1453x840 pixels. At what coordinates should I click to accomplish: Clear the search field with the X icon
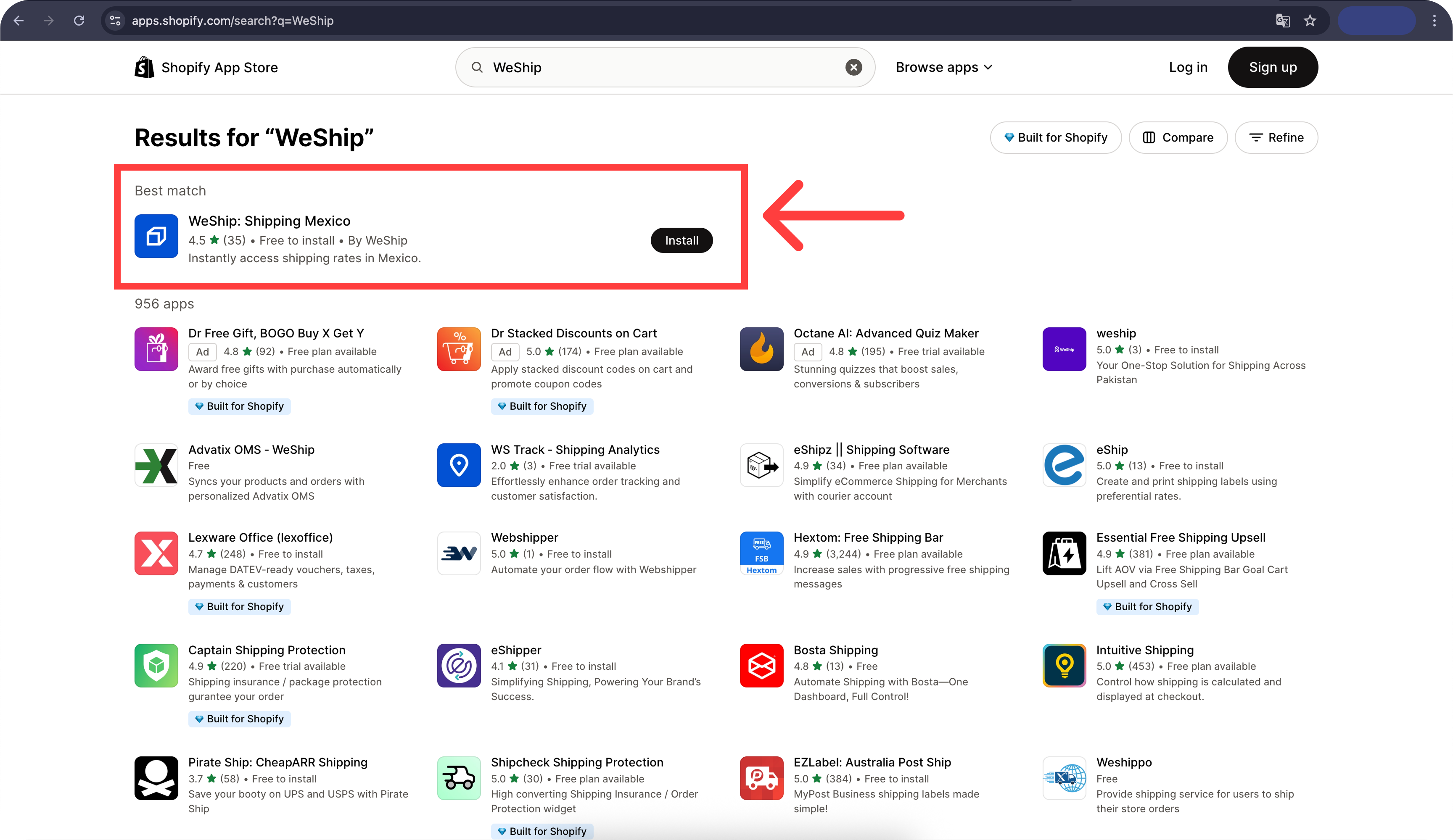(853, 67)
